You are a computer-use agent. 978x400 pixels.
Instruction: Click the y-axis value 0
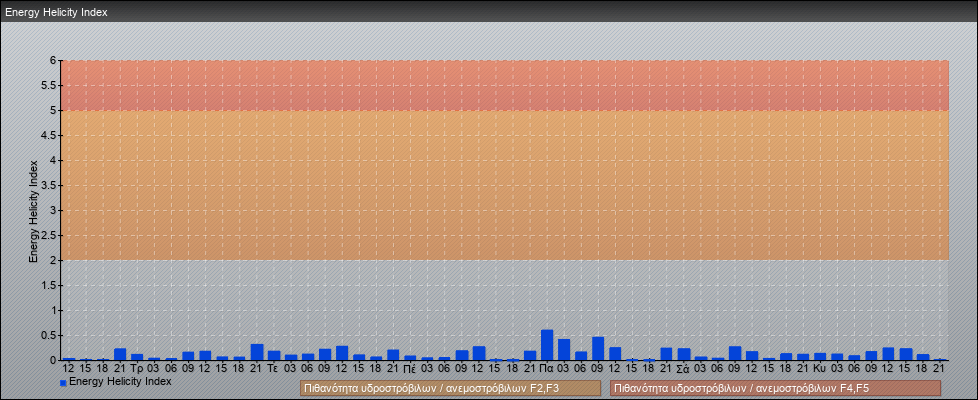[53, 360]
